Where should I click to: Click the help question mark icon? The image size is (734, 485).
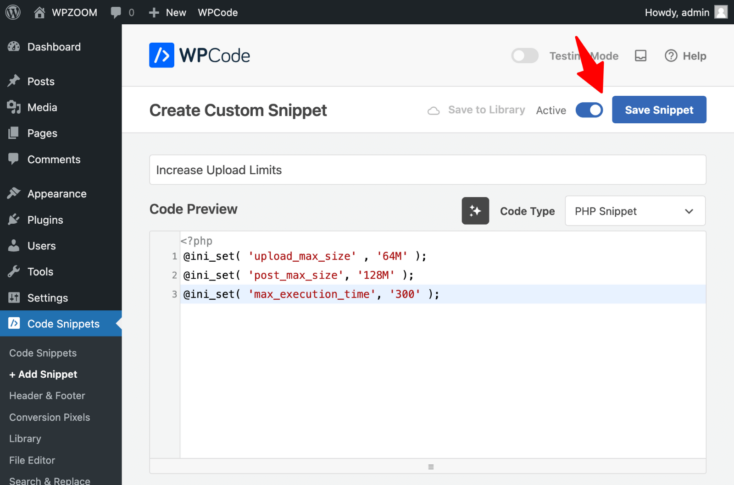pos(671,56)
